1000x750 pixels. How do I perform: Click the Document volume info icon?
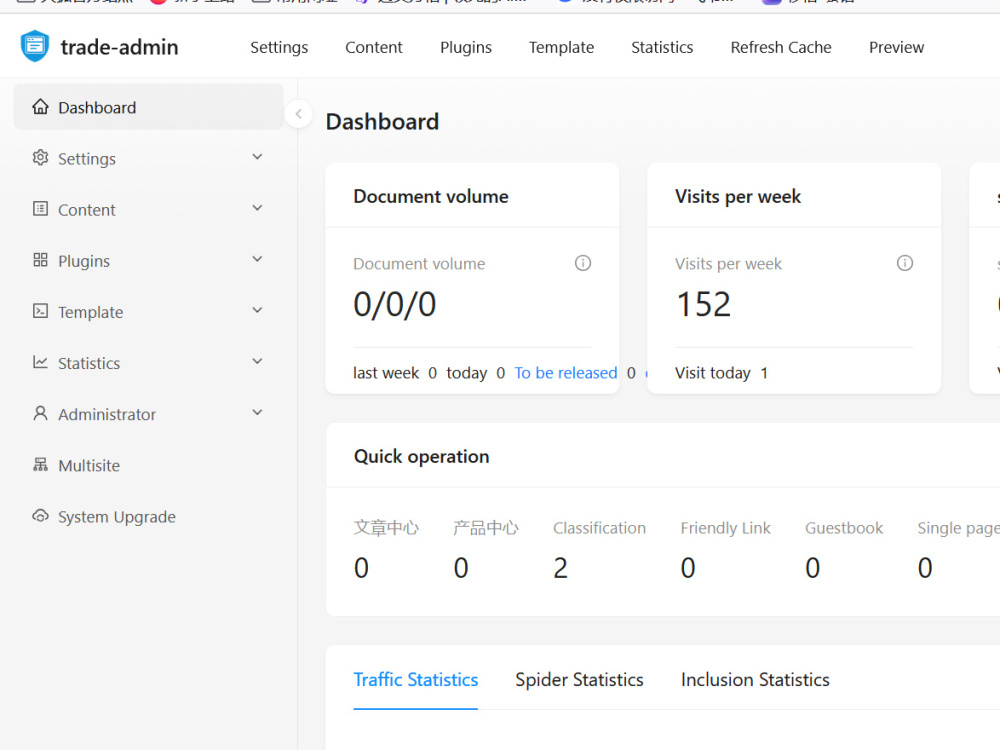click(583, 263)
